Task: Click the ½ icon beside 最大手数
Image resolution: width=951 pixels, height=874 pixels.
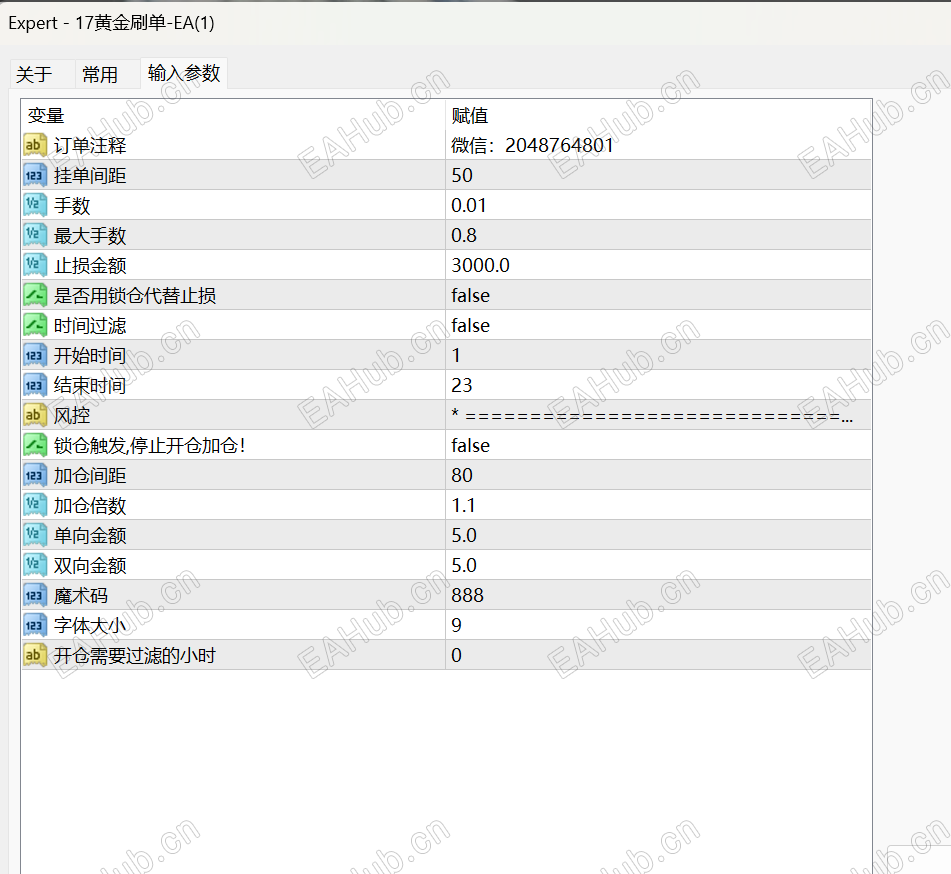Action: [x=35, y=235]
